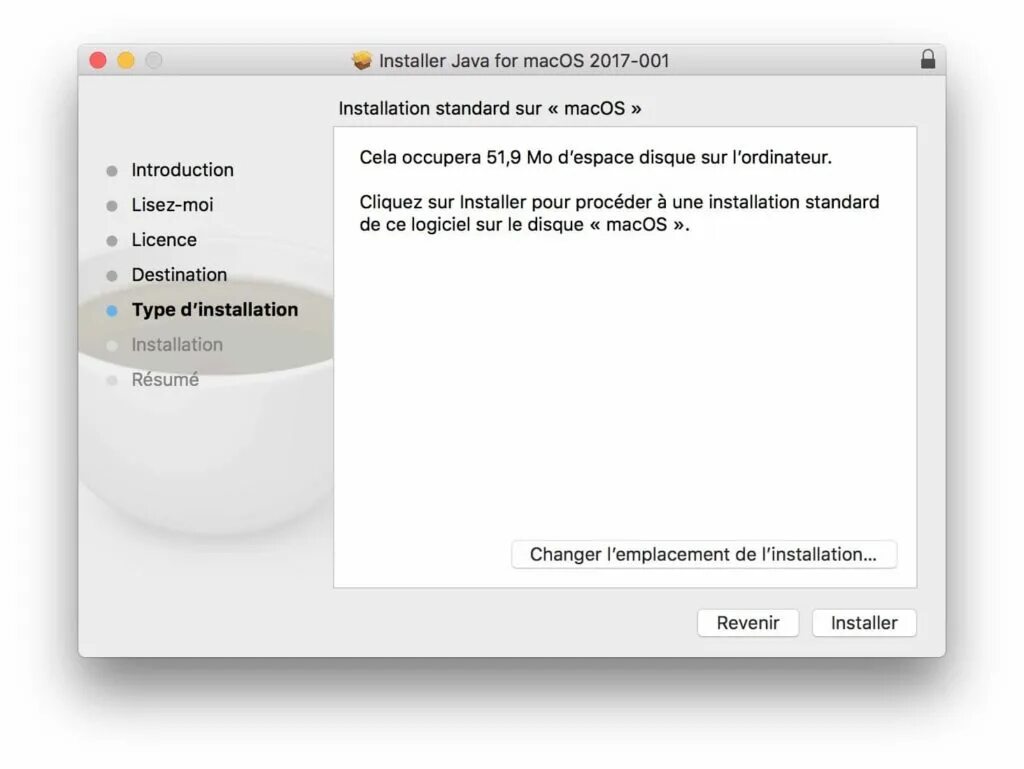Select the greyed Installation step
1024x769 pixels.
point(177,345)
